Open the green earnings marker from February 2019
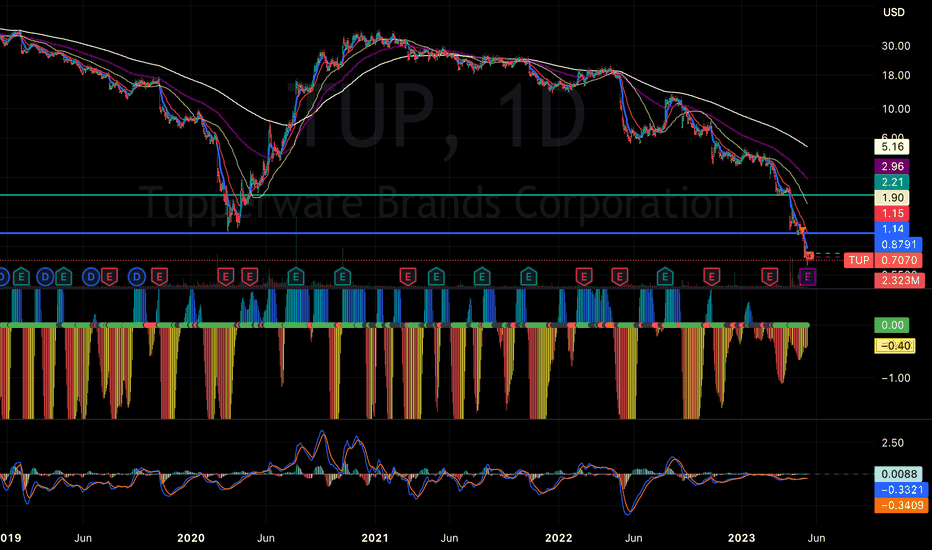Viewport: 932px width, 550px height. 21,276
